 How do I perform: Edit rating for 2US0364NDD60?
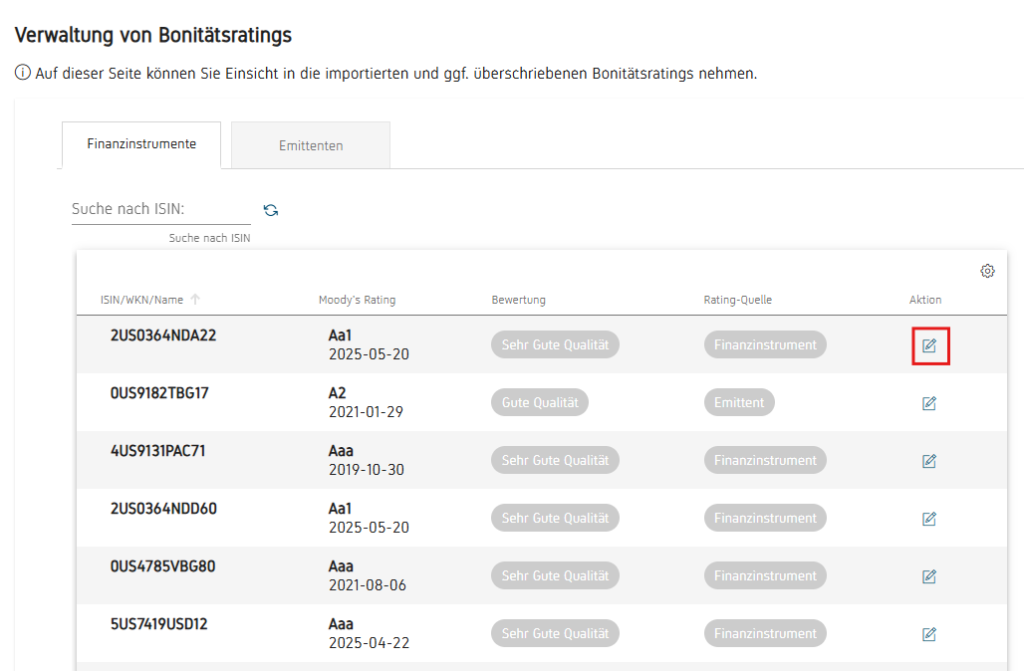(929, 519)
